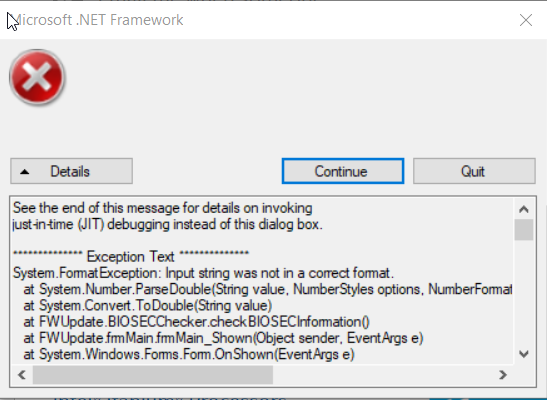Viewport: 547px width, 400px height.
Task: Click the empty horizontal scrollbar track
Action: click(383, 375)
